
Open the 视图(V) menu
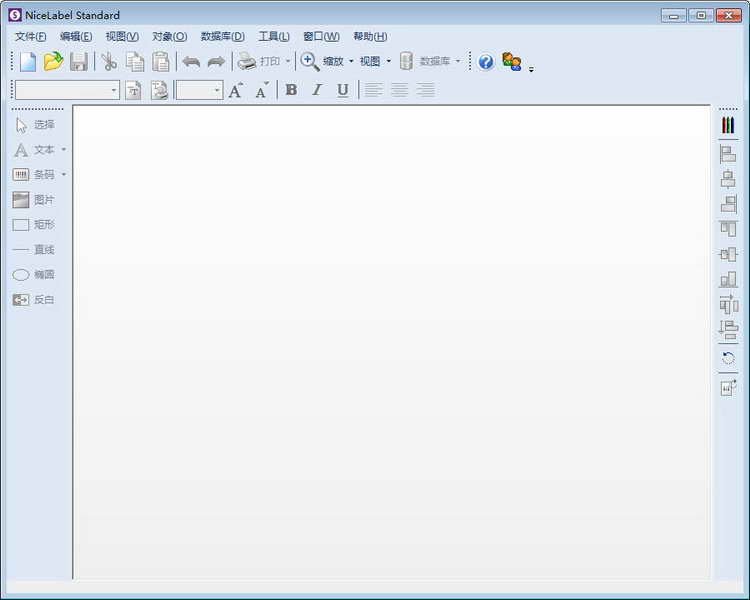tap(122, 36)
